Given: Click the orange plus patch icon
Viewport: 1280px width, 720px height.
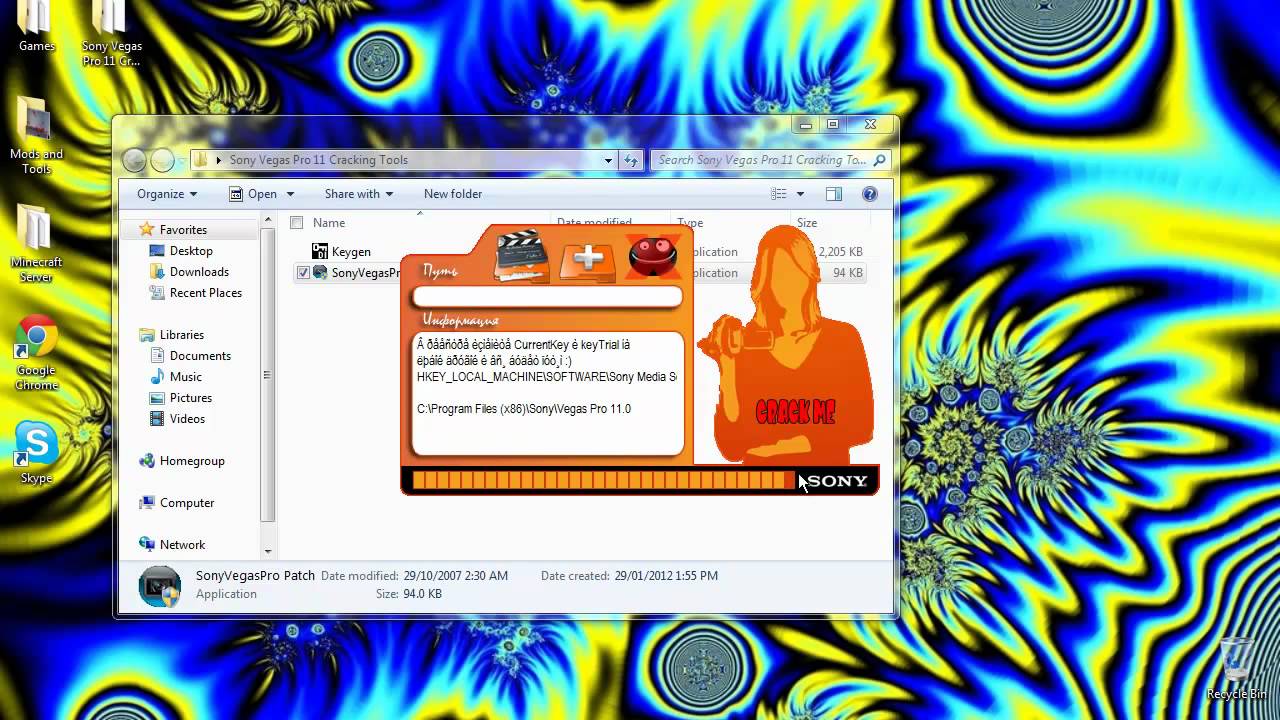Looking at the screenshot, I should [587, 259].
